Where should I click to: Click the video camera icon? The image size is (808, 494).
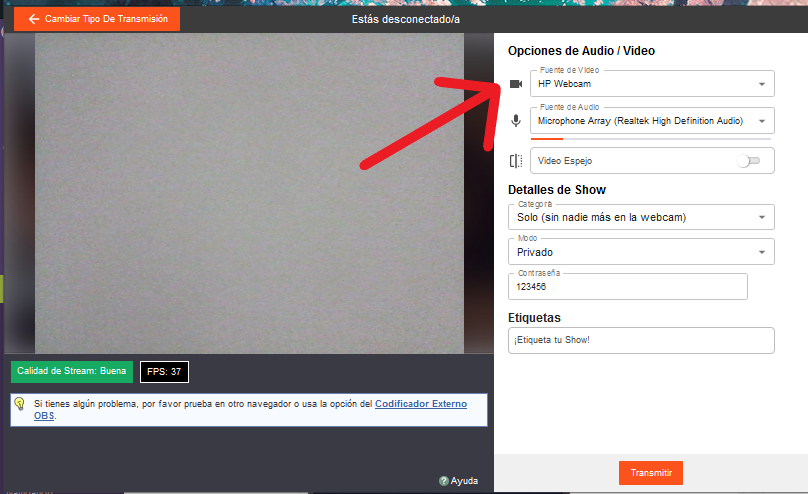click(x=516, y=84)
